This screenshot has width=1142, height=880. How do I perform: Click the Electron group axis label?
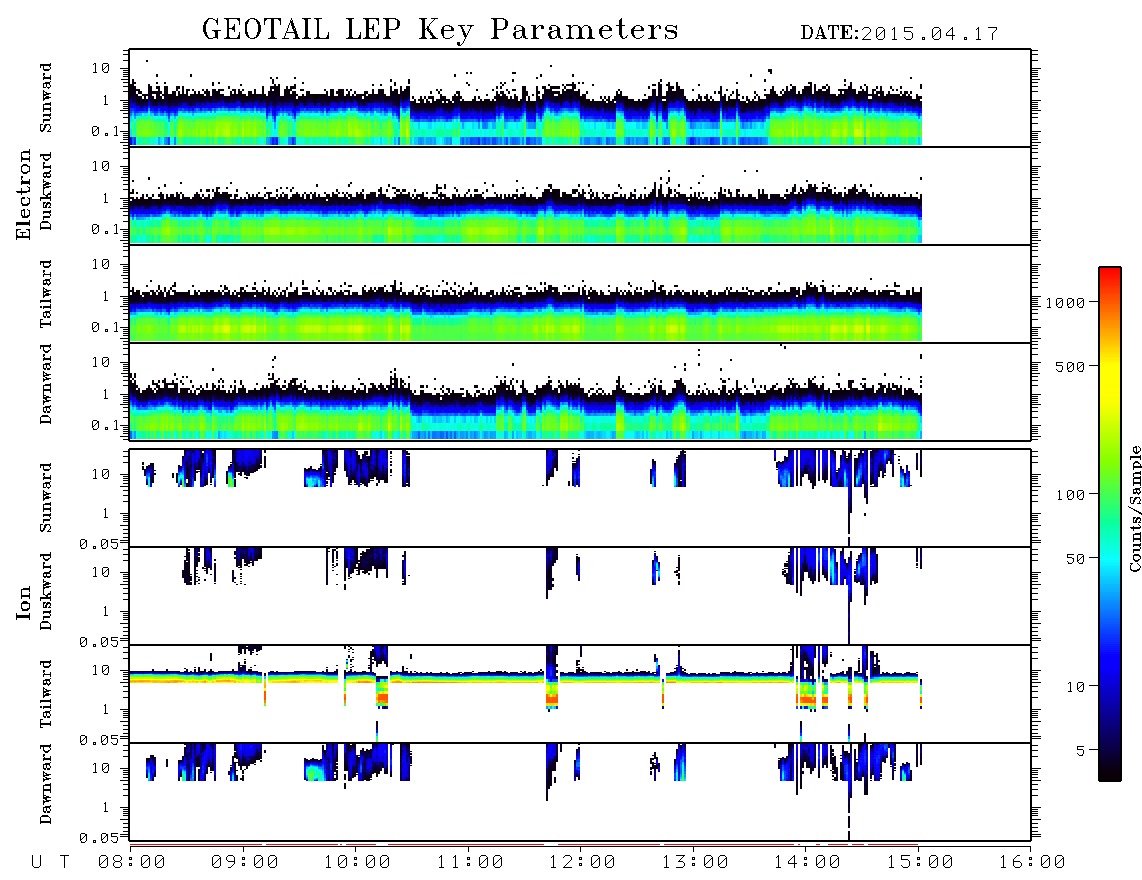(x=23, y=195)
